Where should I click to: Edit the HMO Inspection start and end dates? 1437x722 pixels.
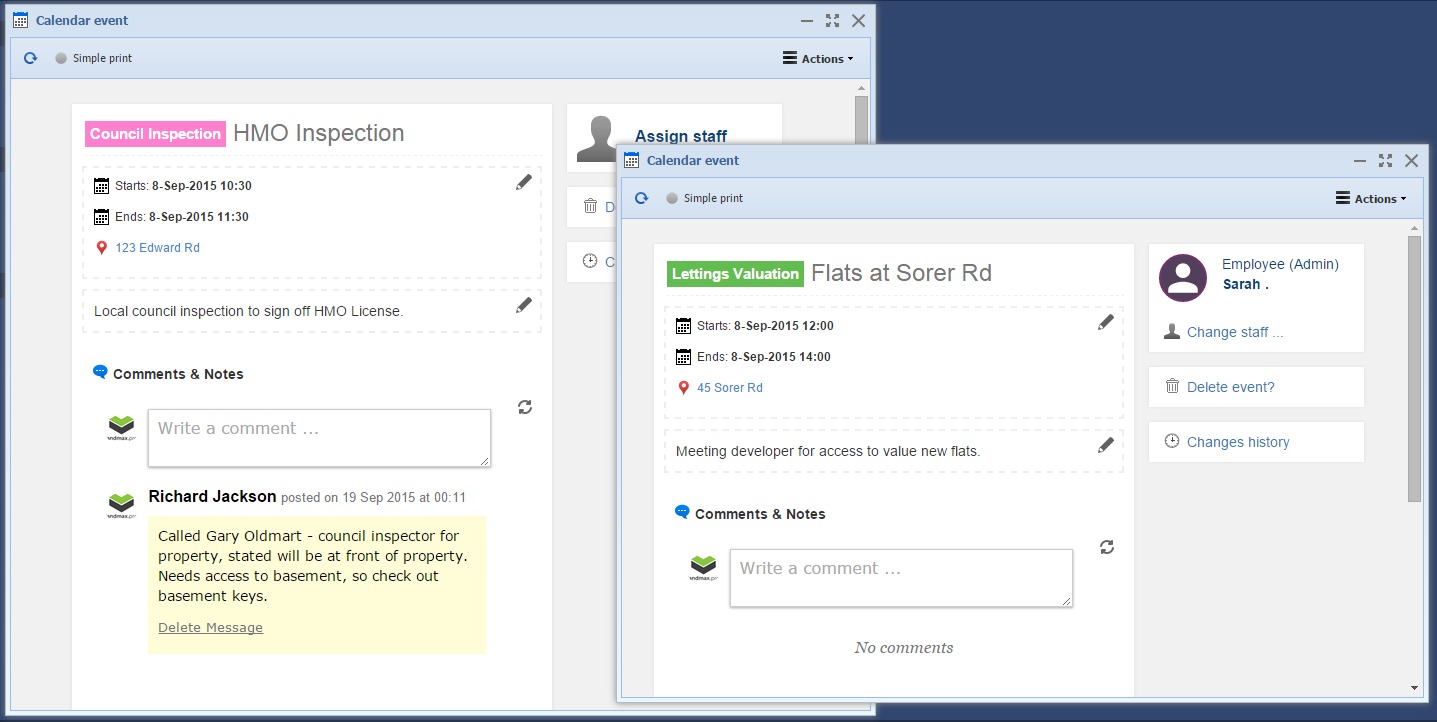pos(523,182)
